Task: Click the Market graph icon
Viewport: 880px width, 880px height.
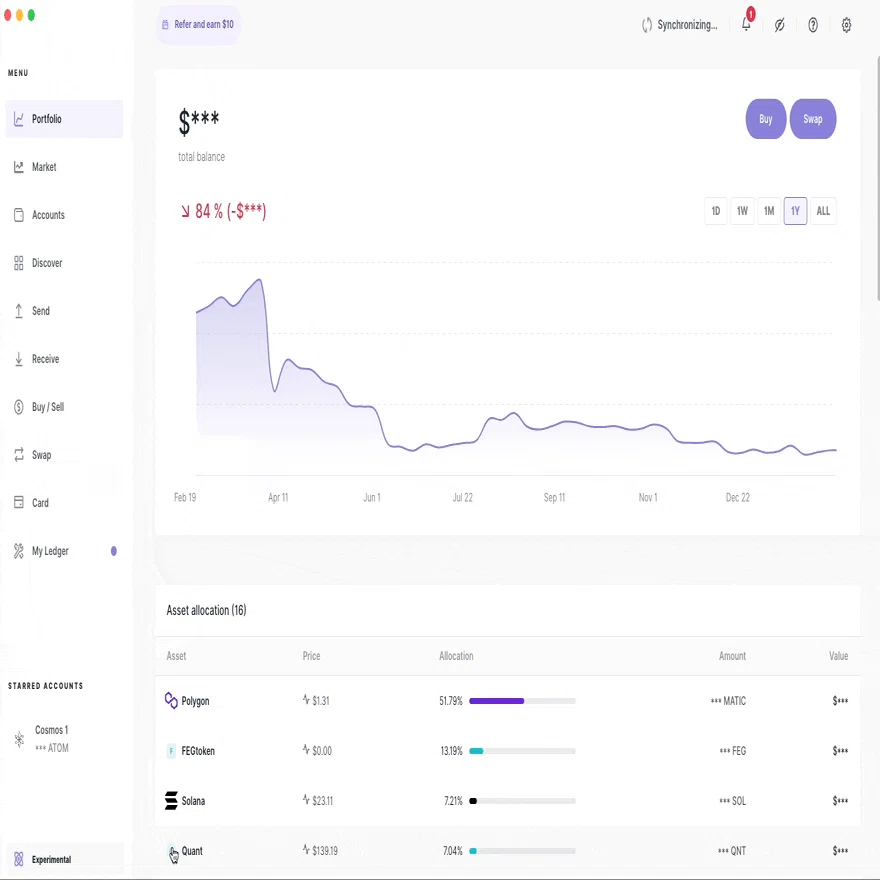Action: pyautogui.click(x=19, y=167)
